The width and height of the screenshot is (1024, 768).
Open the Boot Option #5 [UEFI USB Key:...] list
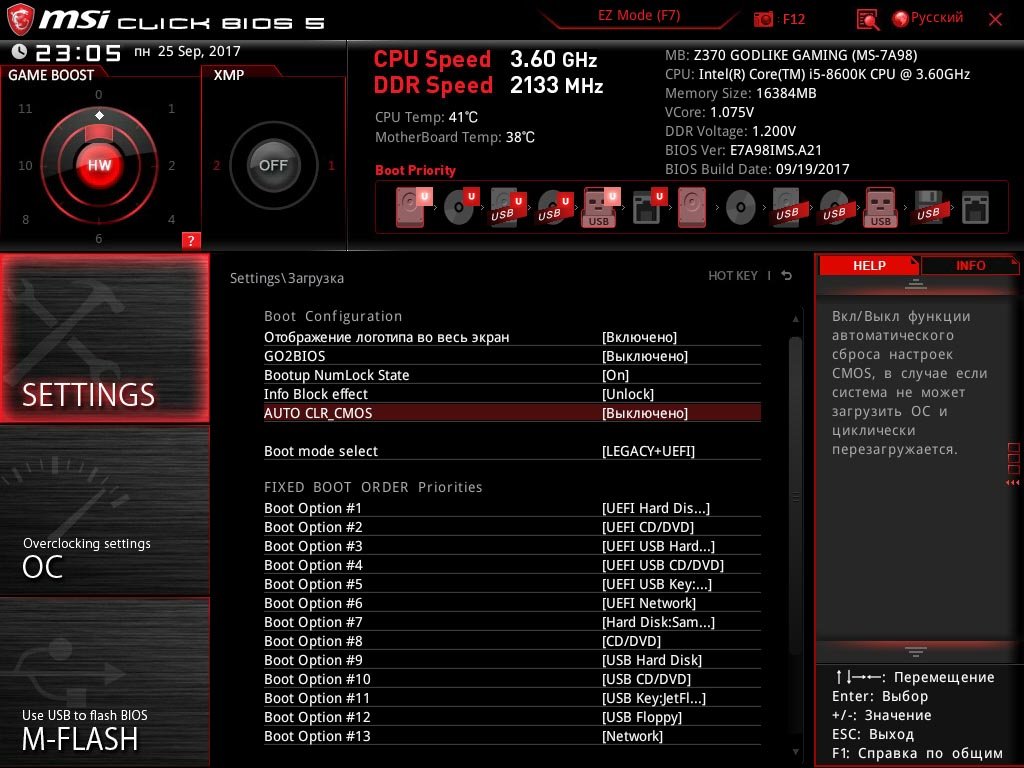(x=657, y=584)
